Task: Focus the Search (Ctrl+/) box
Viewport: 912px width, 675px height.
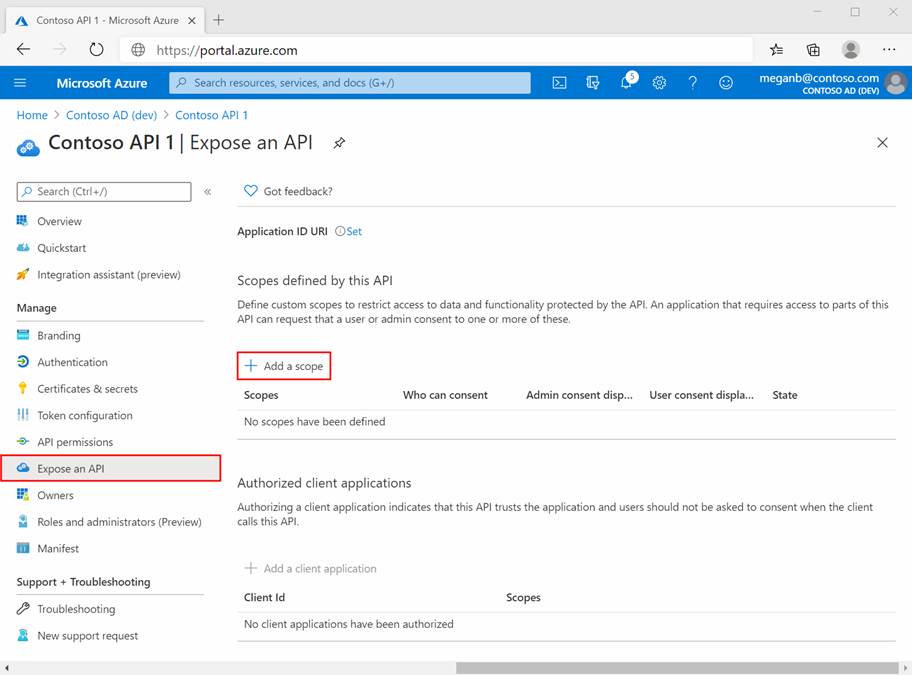Action: click(103, 190)
